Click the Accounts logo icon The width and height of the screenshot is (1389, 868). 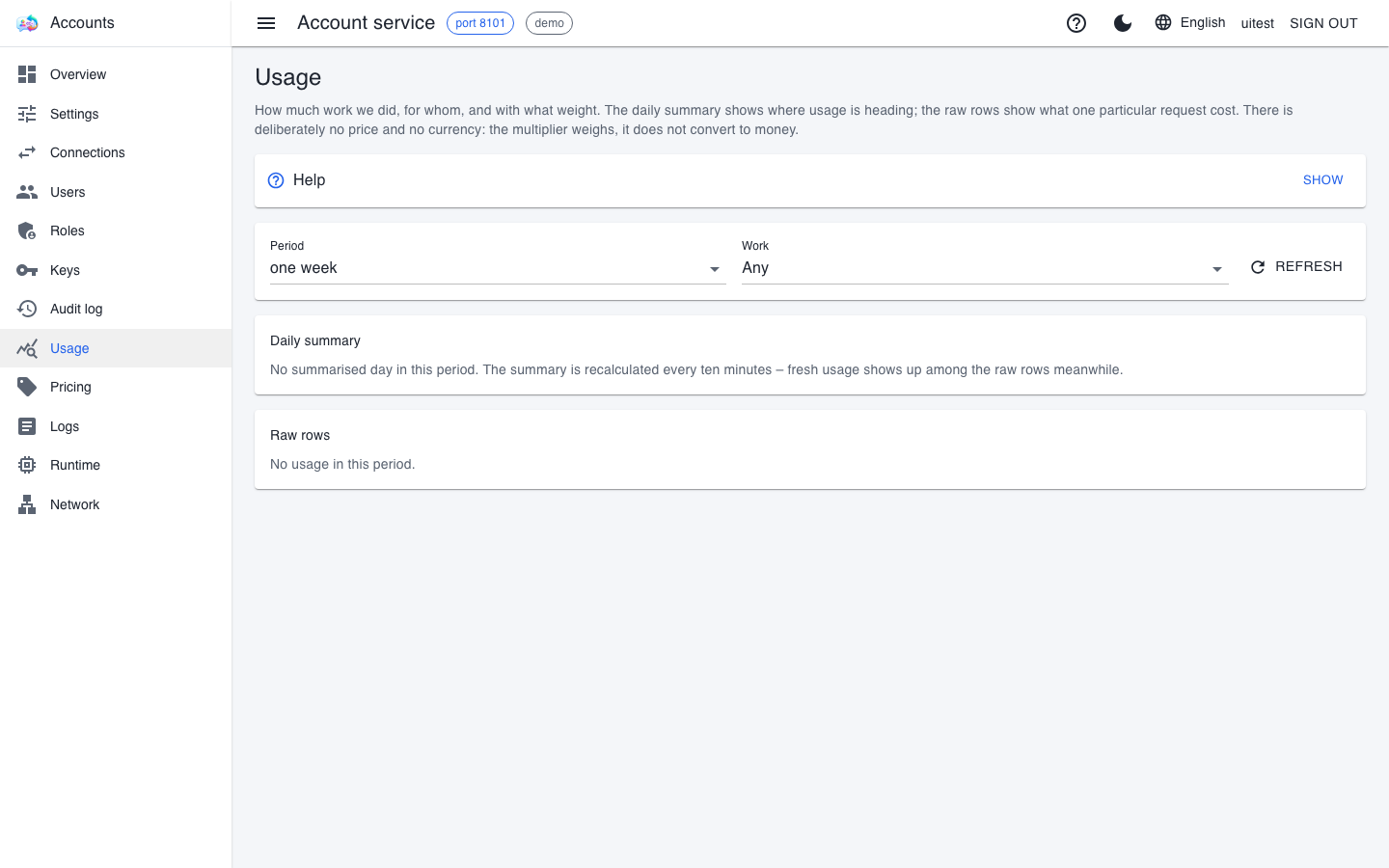[x=27, y=23]
